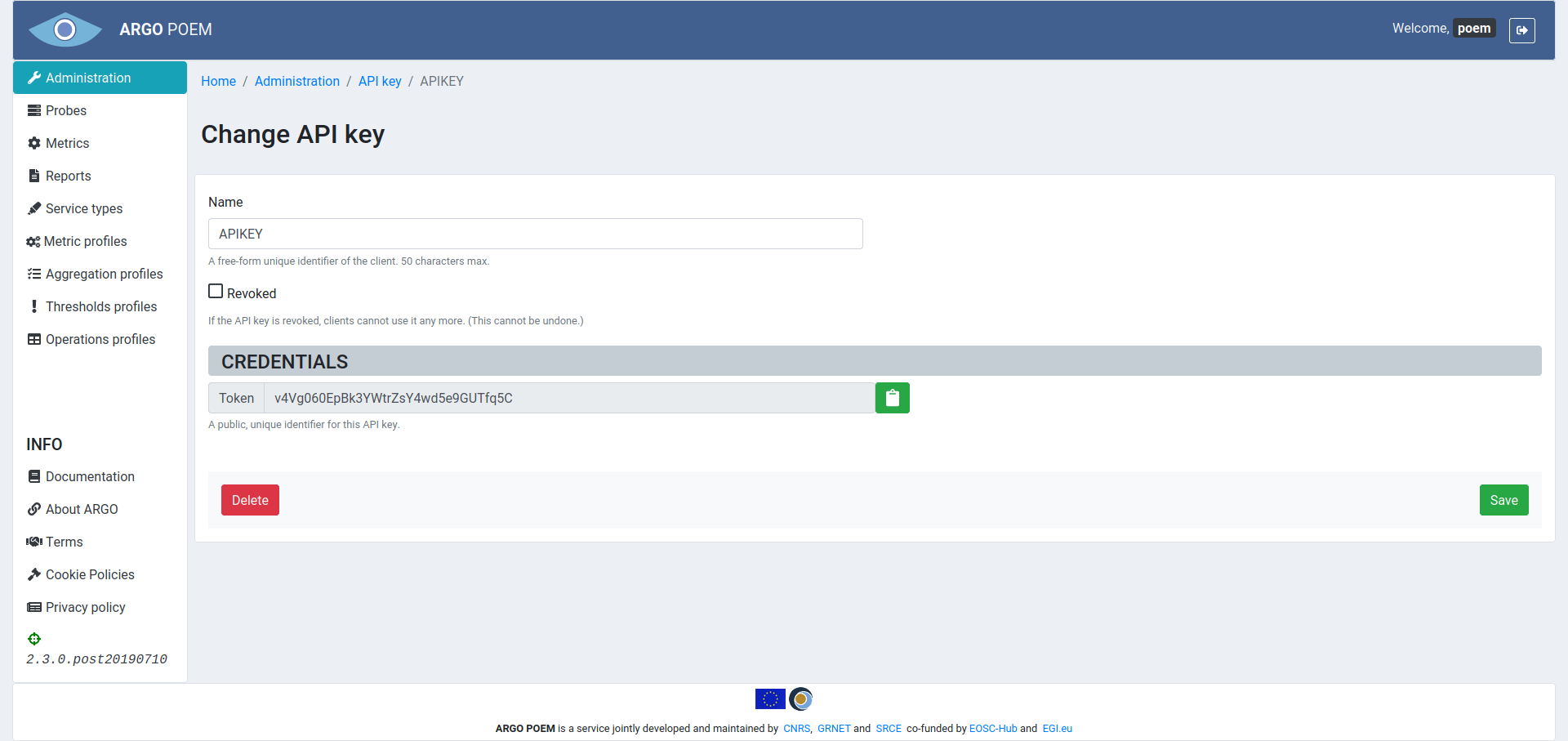This screenshot has width=1568, height=741.
Task: Click the Reports document icon
Action: pyautogui.click(x=33, y=175)
